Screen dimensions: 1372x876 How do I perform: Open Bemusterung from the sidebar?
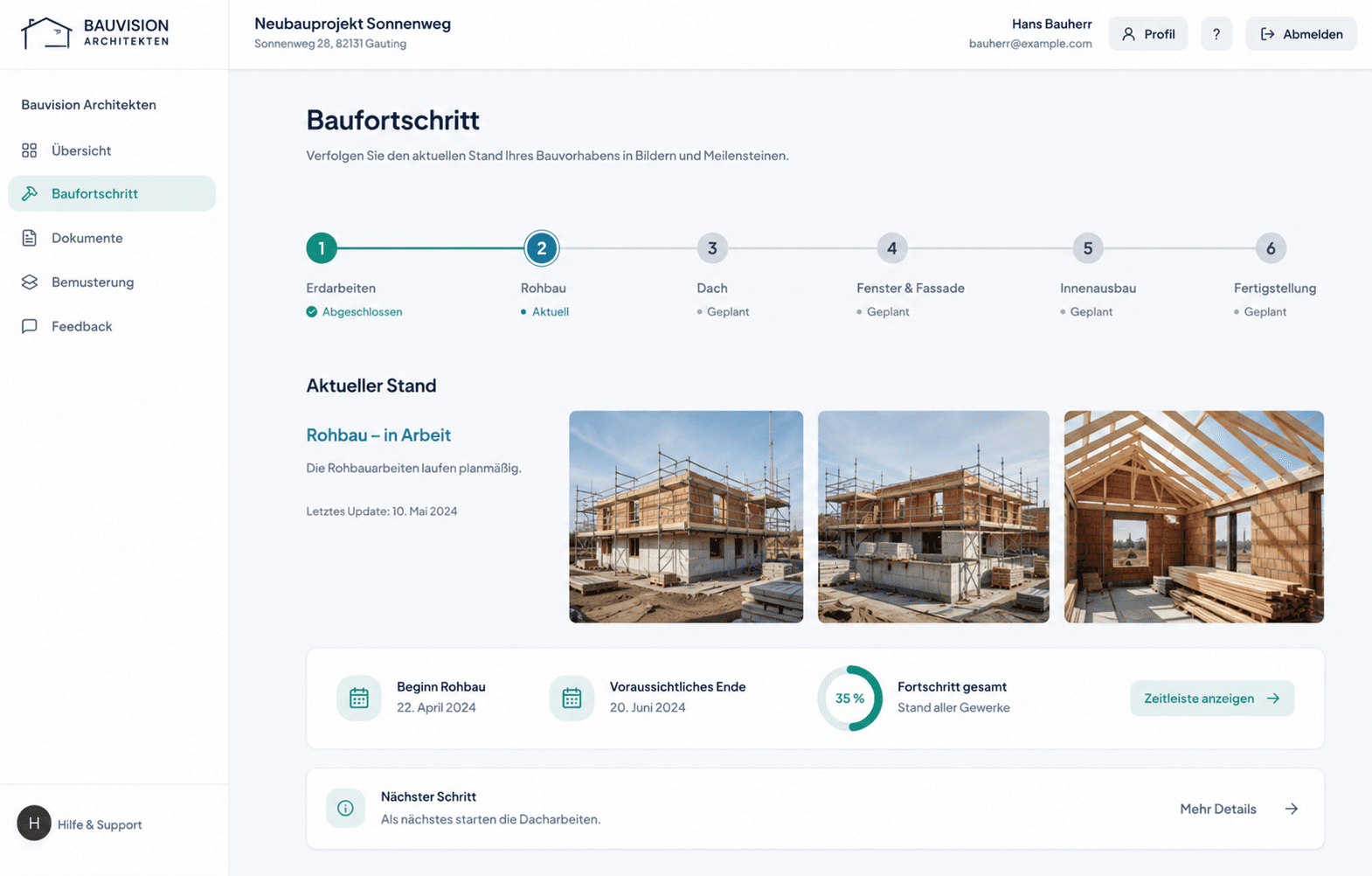pyautogui.click(x=112, y=282)
